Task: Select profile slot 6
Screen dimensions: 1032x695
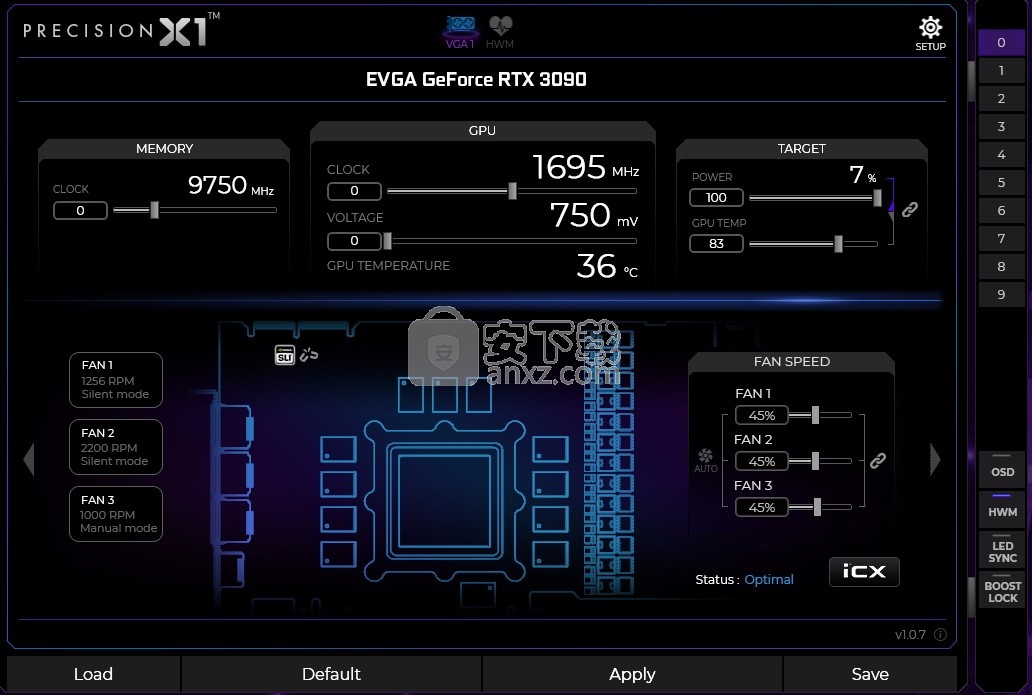Action: tap(1001, 211)
